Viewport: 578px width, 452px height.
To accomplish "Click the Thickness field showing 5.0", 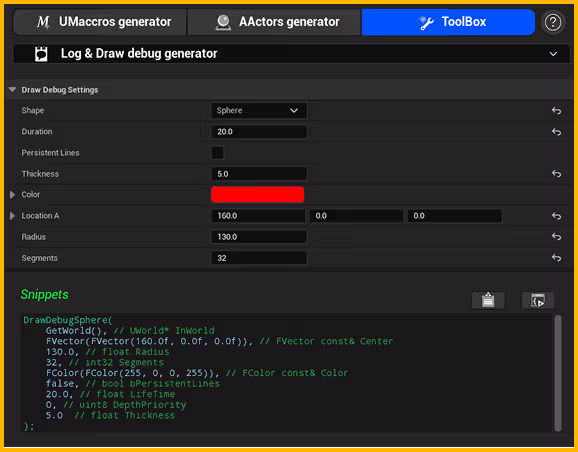I will pyautogui.click(x=259, y=174).
